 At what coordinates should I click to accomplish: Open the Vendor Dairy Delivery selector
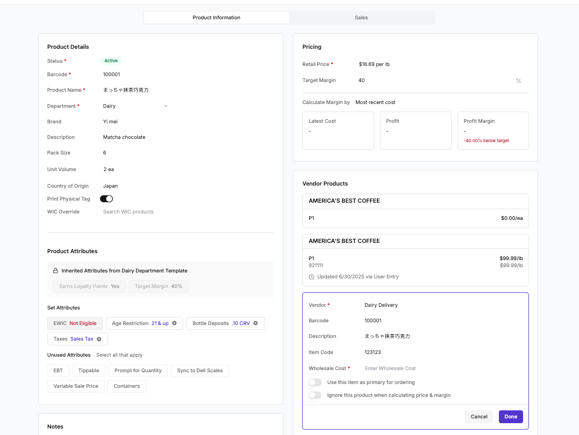coord(381,305)
